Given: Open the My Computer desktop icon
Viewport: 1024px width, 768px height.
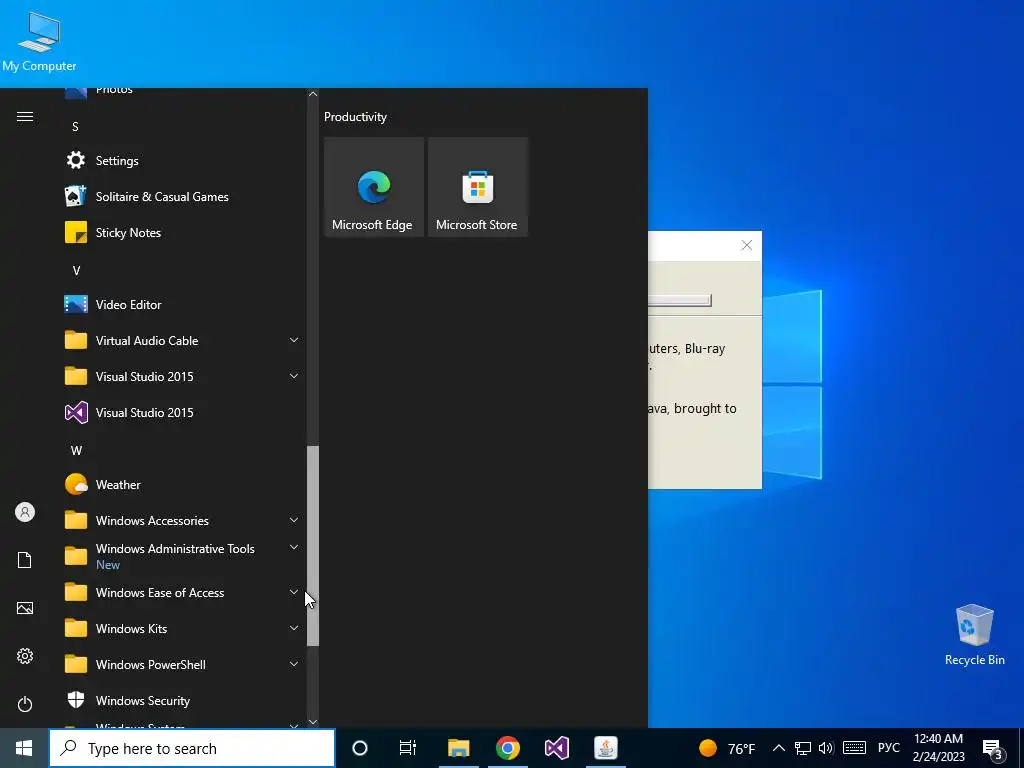Looking at the screenshot, I should [x=39, y=41].
